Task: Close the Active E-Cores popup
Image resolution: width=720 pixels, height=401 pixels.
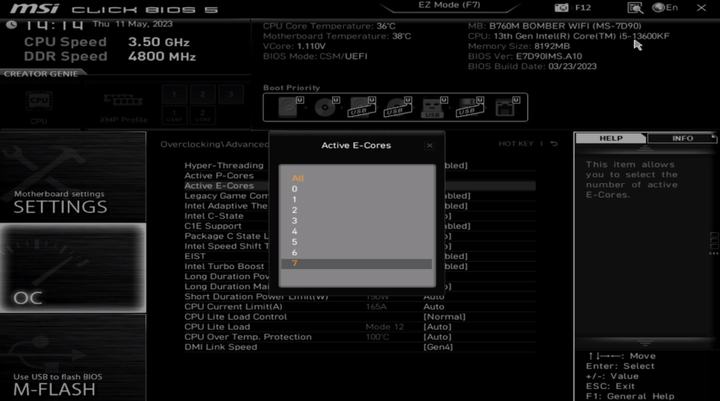Action: coord(429,146)
